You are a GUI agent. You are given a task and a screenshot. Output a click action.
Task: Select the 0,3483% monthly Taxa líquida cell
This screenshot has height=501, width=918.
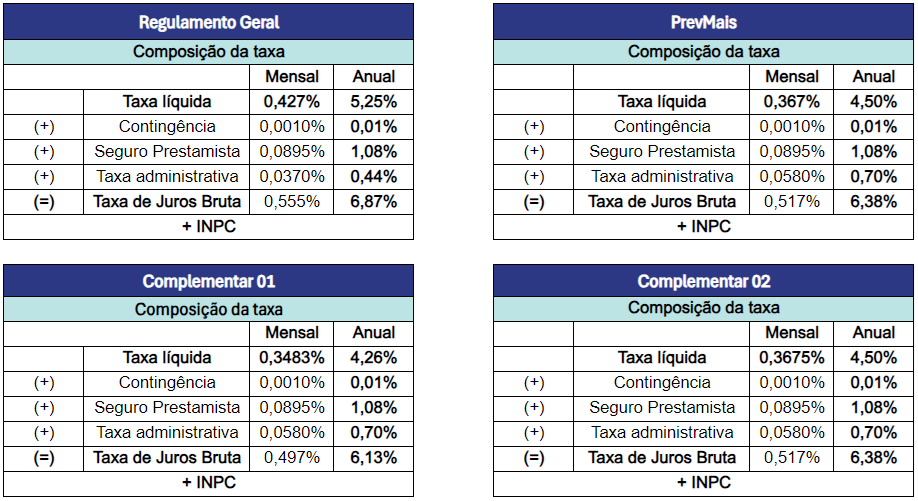[291, 357]
